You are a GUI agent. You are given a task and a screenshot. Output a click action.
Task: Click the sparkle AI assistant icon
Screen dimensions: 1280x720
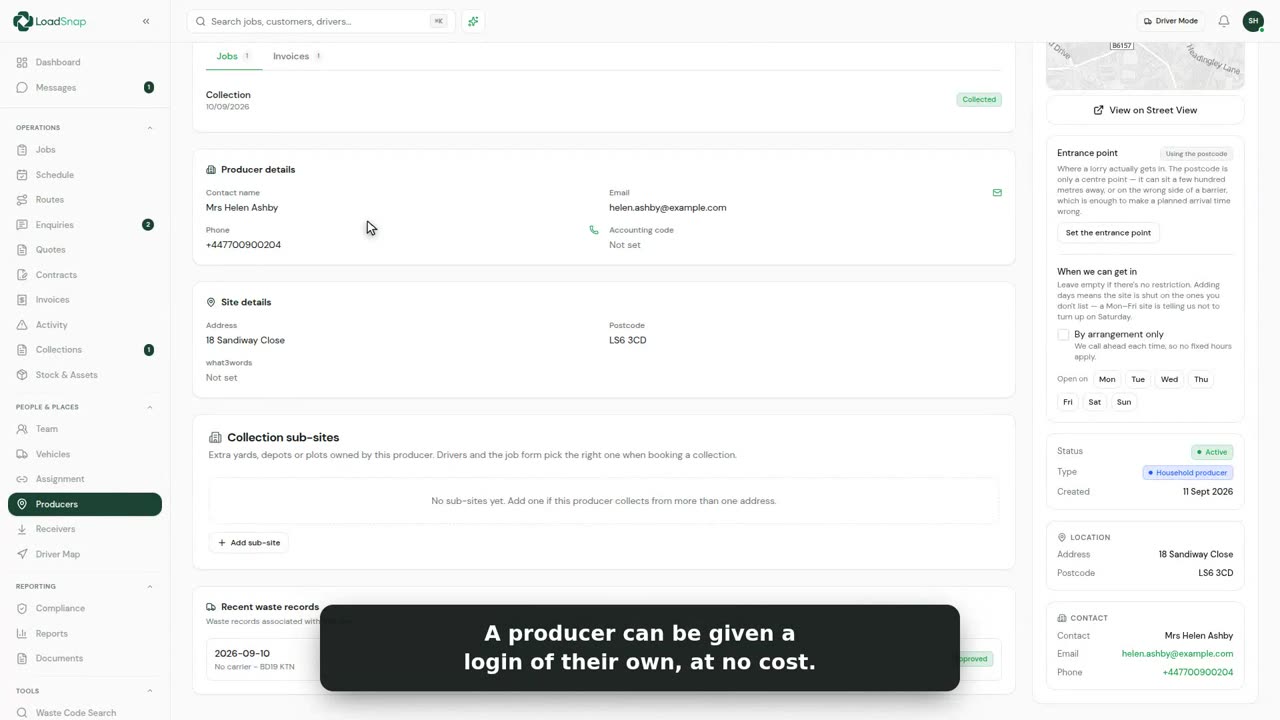coord(473,21)
